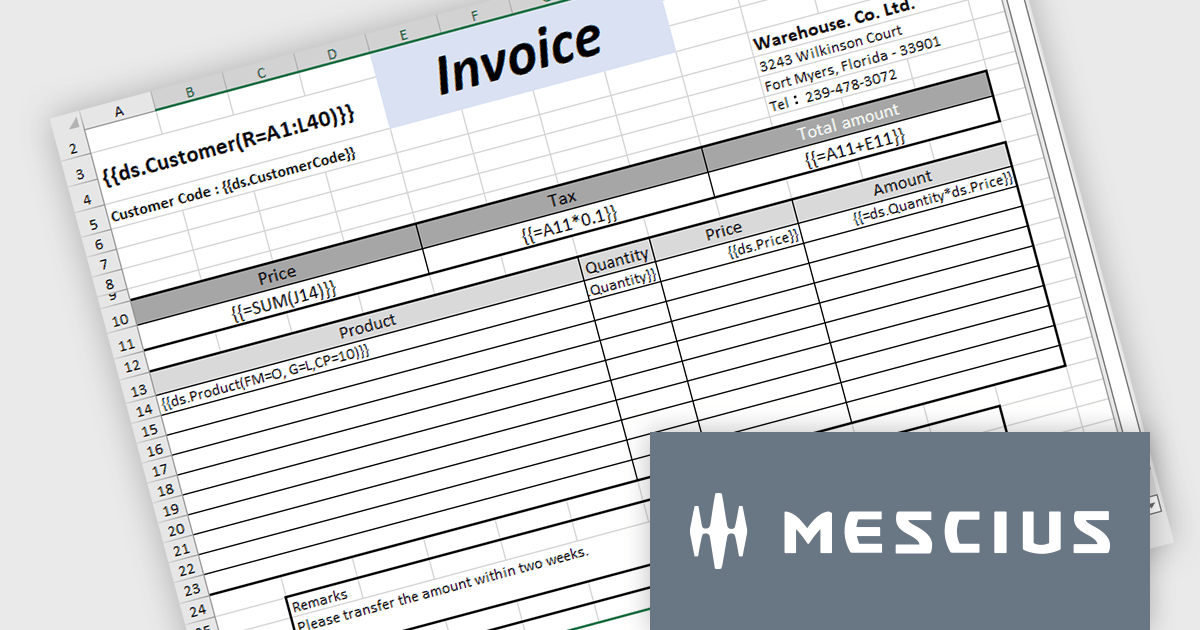This screenshot has width=1200, height=630.
Task: Select row 16 header
Action: (155, 450)
